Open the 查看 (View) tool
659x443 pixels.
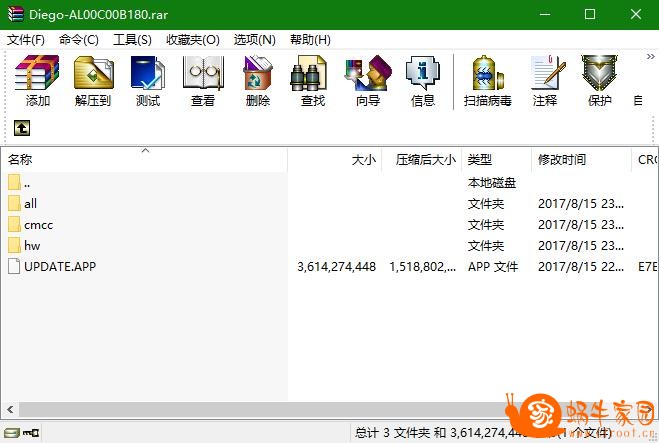[203, 81]
